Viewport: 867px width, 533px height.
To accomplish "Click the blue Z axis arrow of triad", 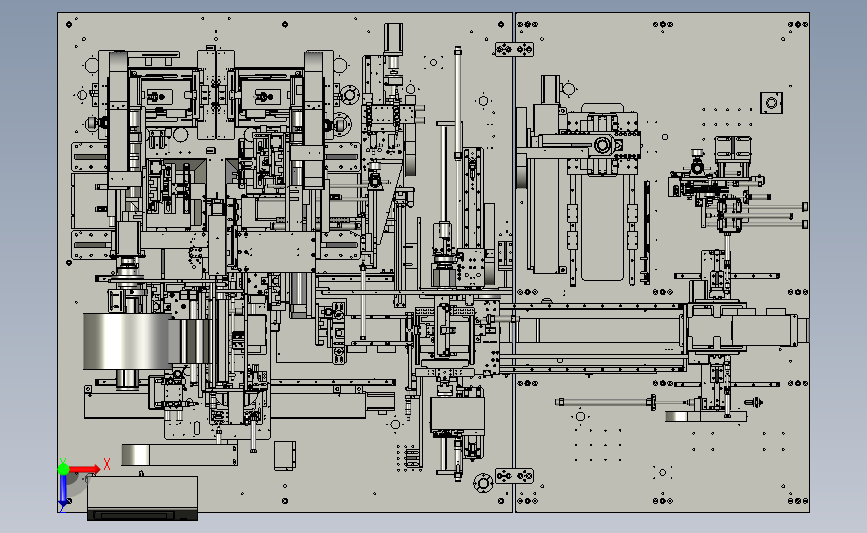I will [x=63, y=490].
